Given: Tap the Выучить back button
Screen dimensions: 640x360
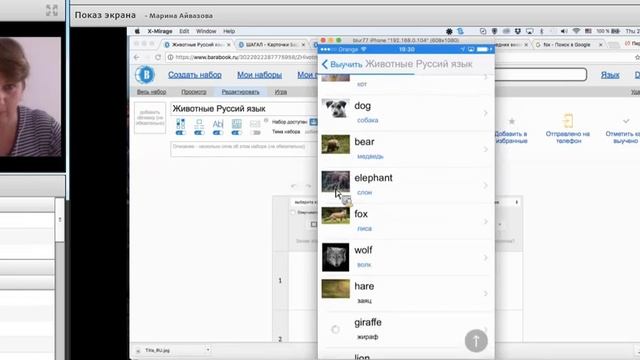Looking at the screenshot, I should point(342,64).
